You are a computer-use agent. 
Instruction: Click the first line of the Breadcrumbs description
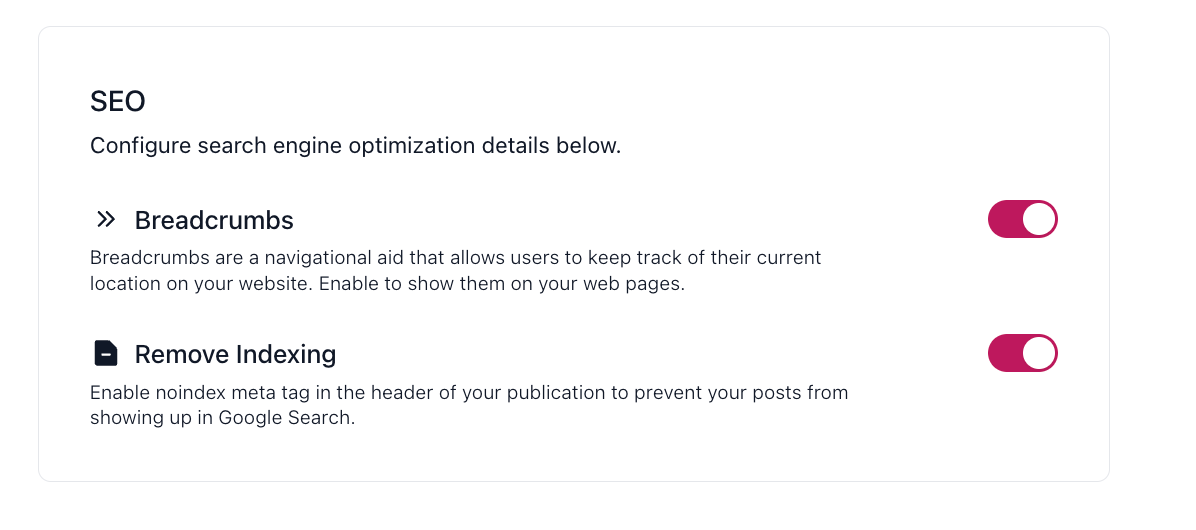tap(455, 258)
